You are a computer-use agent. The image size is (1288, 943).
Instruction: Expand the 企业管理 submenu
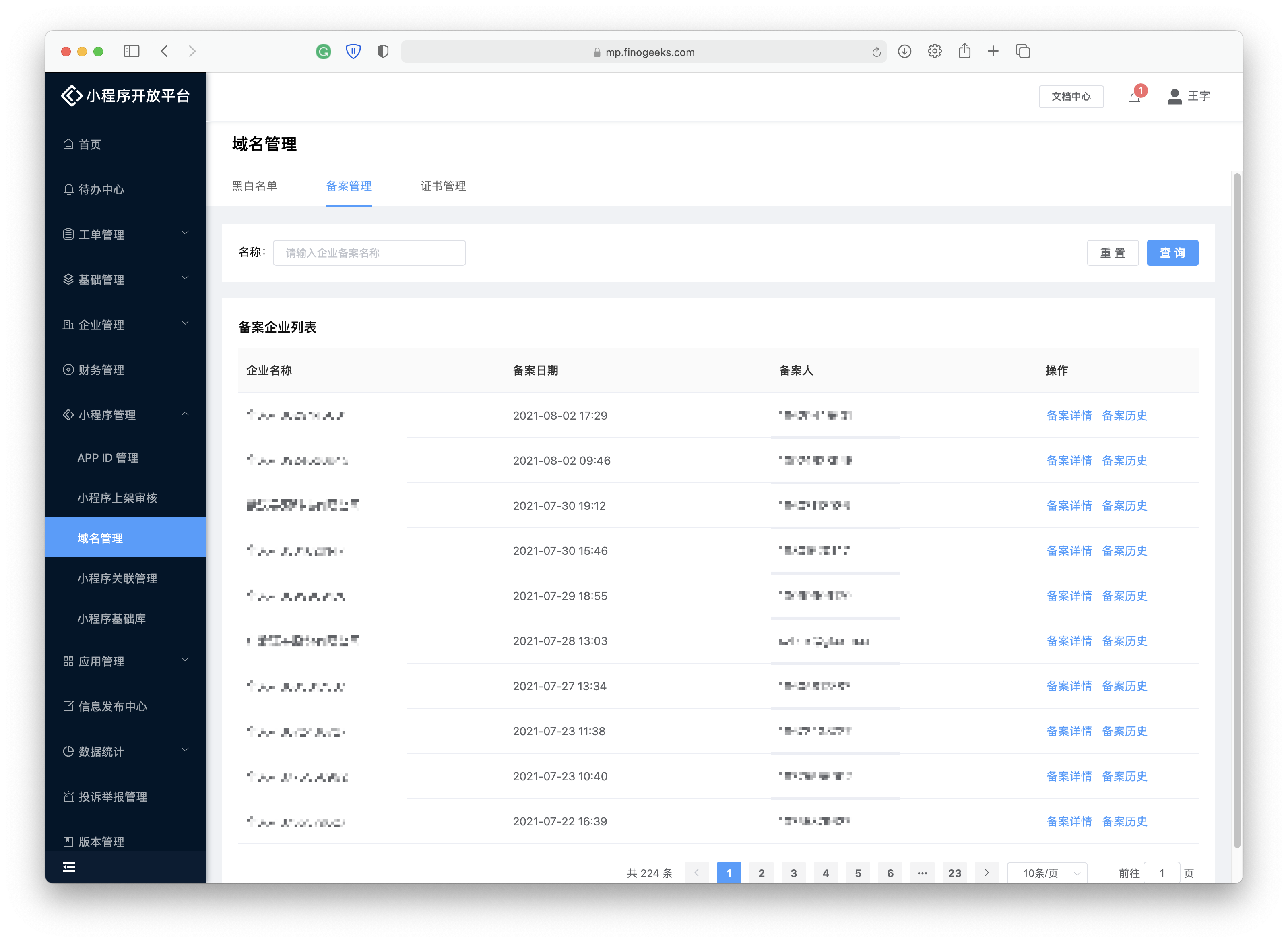(126, 325)
